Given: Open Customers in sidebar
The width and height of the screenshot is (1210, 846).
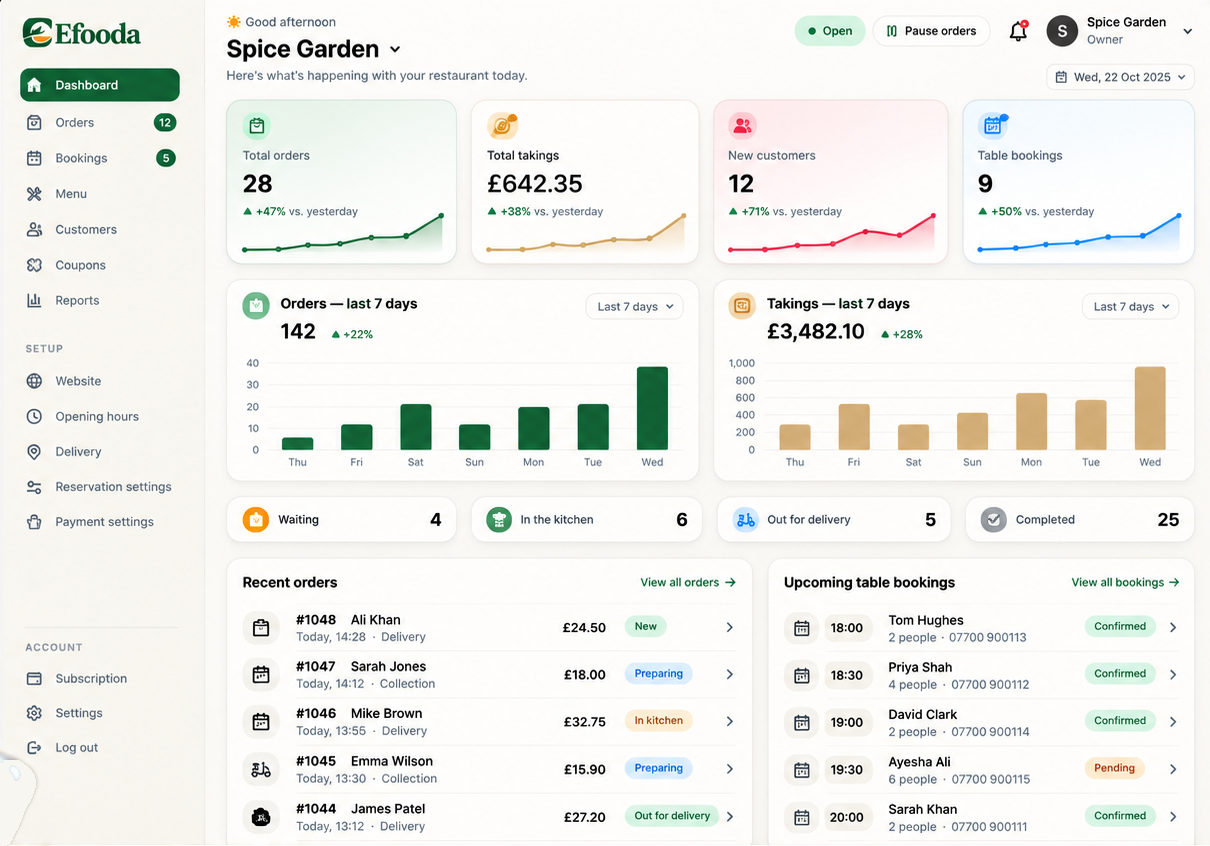Looking at the screenshot, I should (100, 229).
